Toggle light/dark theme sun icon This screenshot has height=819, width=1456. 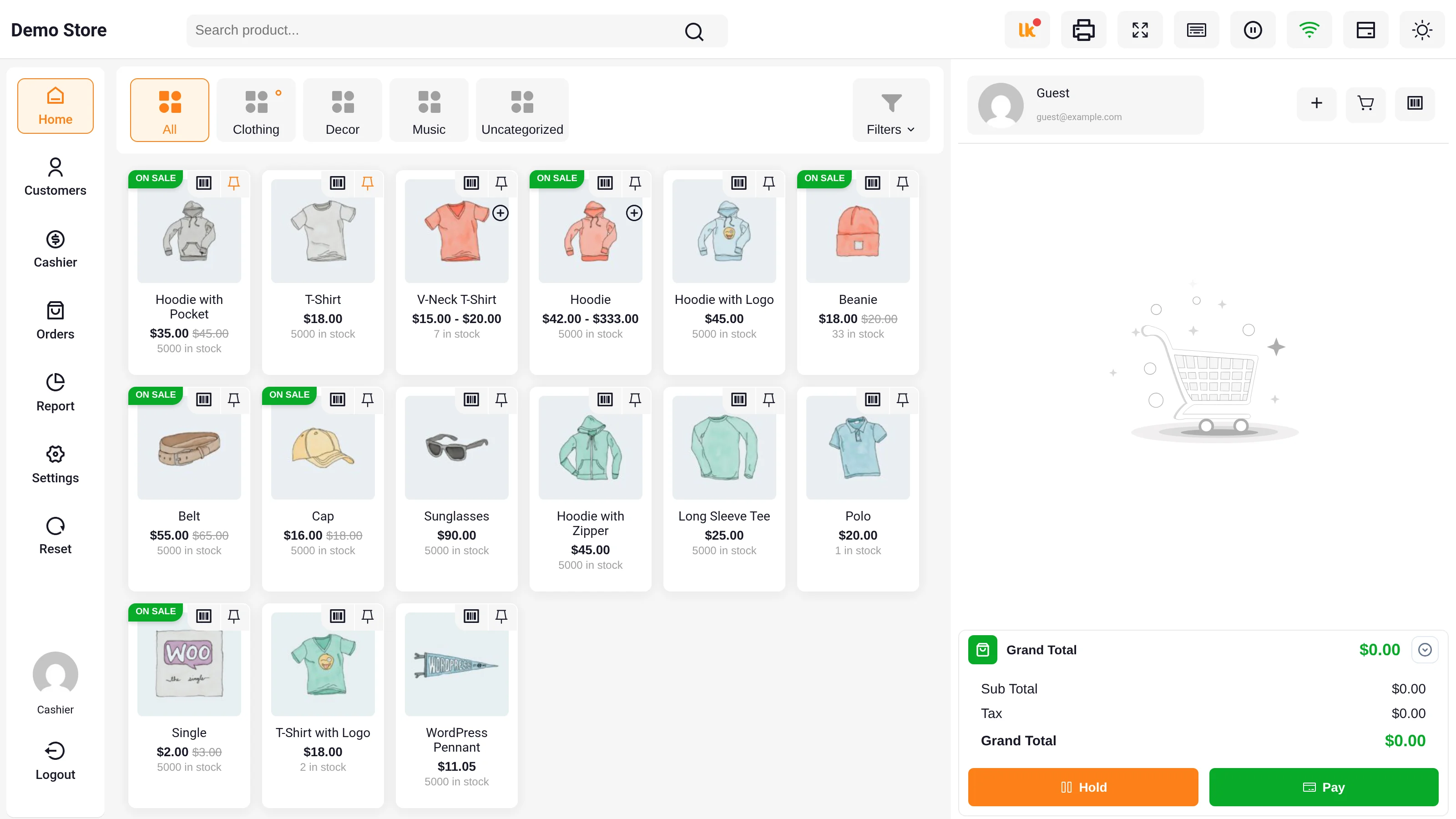click(1421, 30)
